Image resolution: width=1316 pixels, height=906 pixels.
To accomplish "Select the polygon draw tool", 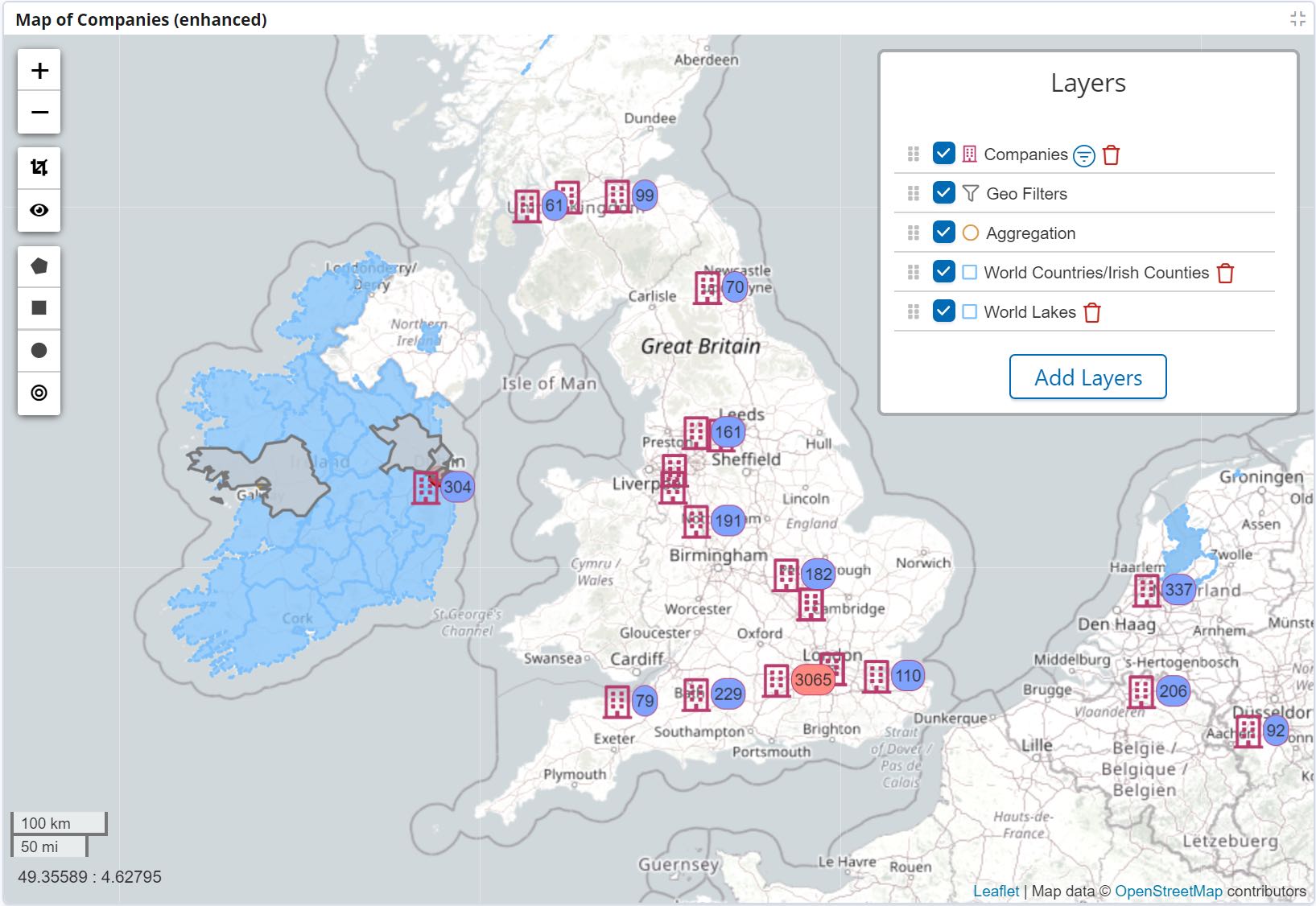I will click(39, 266).
